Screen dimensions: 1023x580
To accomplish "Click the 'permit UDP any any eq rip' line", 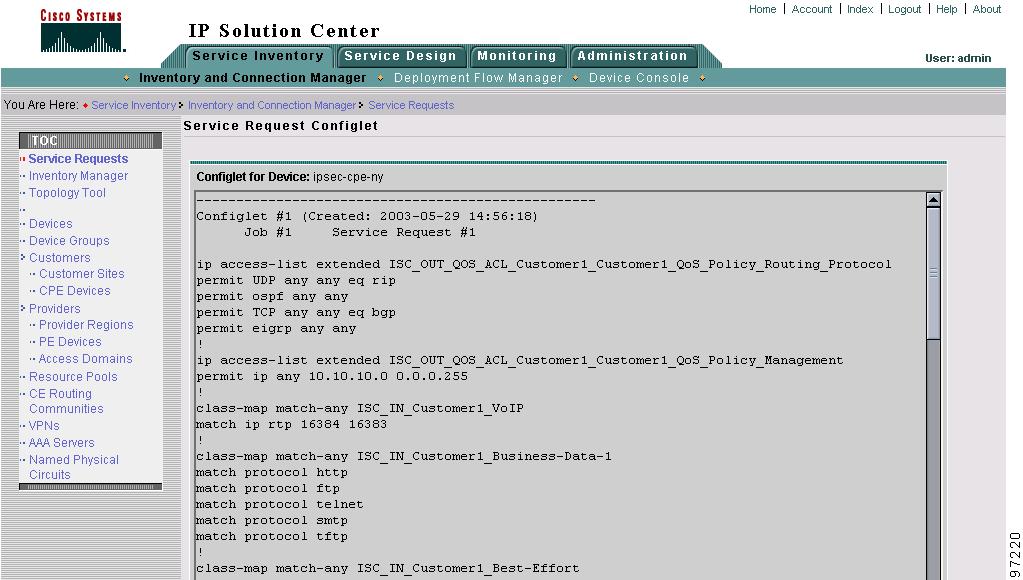I will pos(296,281).
